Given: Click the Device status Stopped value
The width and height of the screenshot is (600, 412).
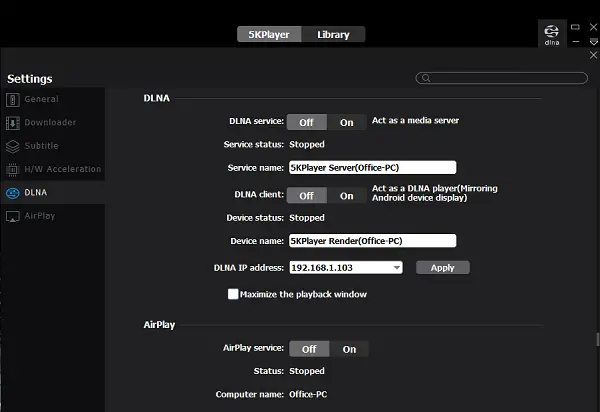Looking at the screenshot, I should coord(307,218).
